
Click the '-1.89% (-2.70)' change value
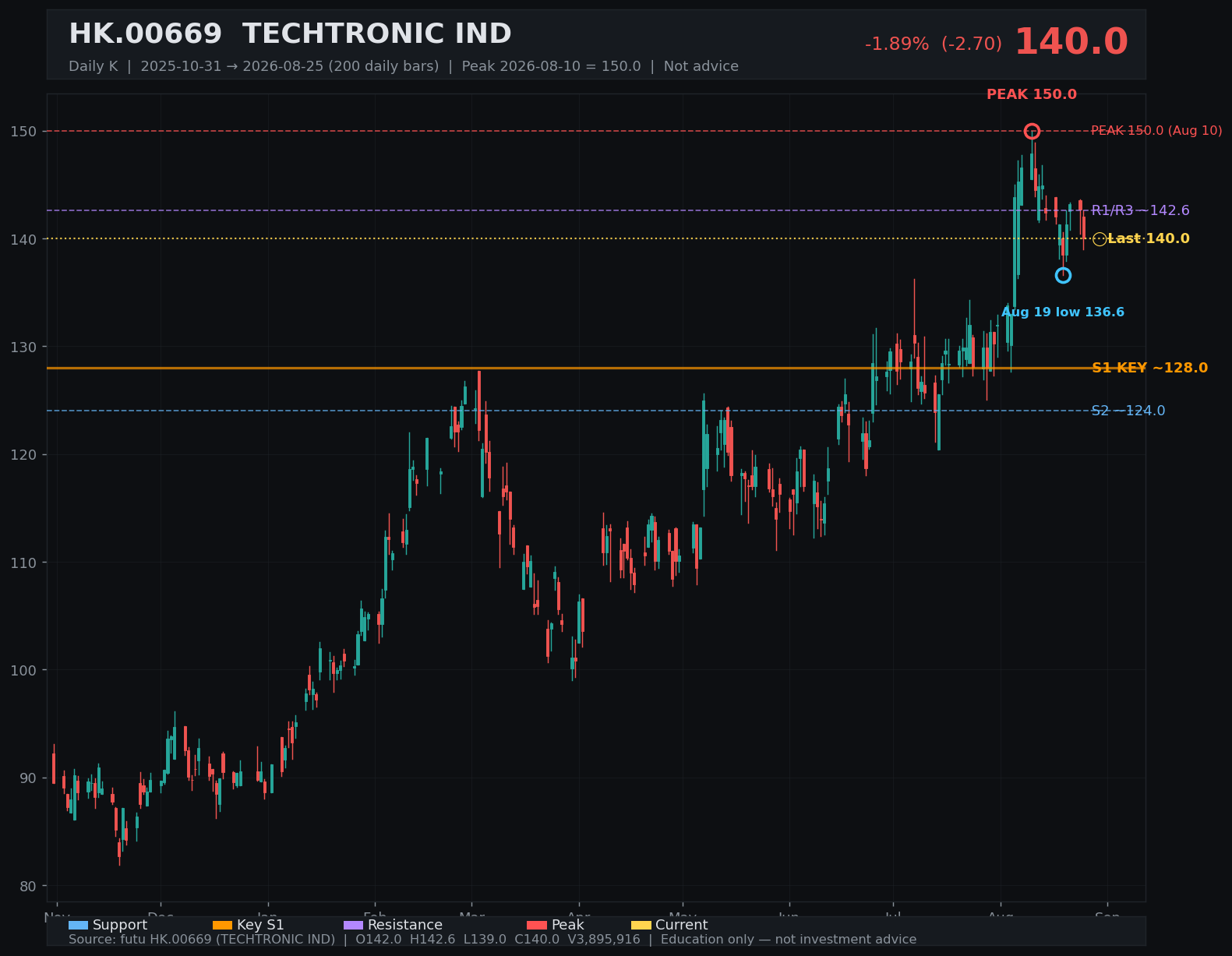(934, 44)
